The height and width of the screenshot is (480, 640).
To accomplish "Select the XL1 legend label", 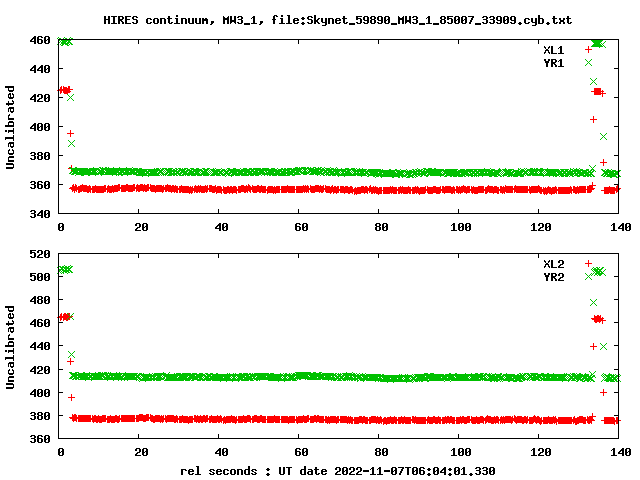I will pos(553,50).
